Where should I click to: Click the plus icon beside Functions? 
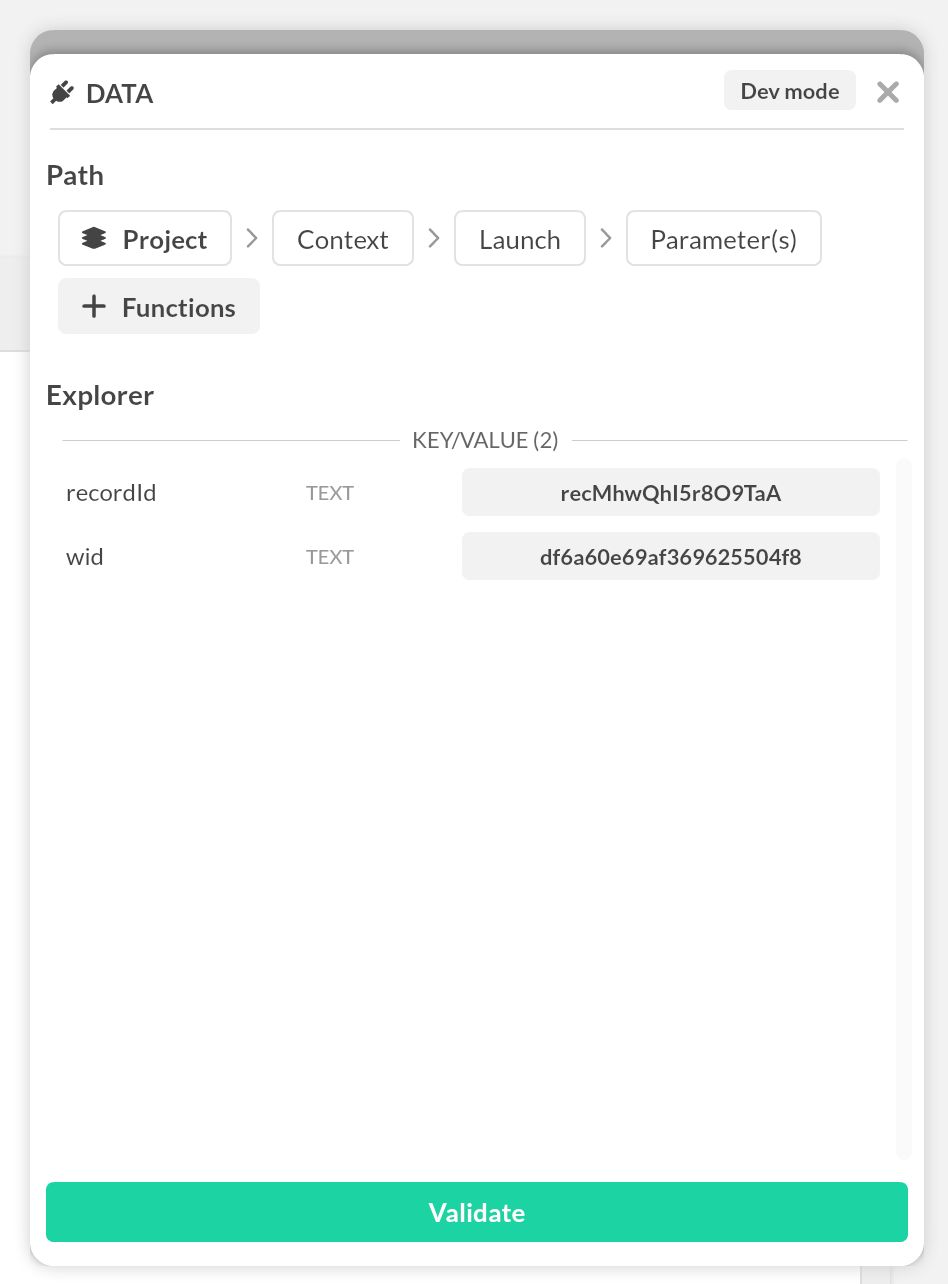point(94,306)
